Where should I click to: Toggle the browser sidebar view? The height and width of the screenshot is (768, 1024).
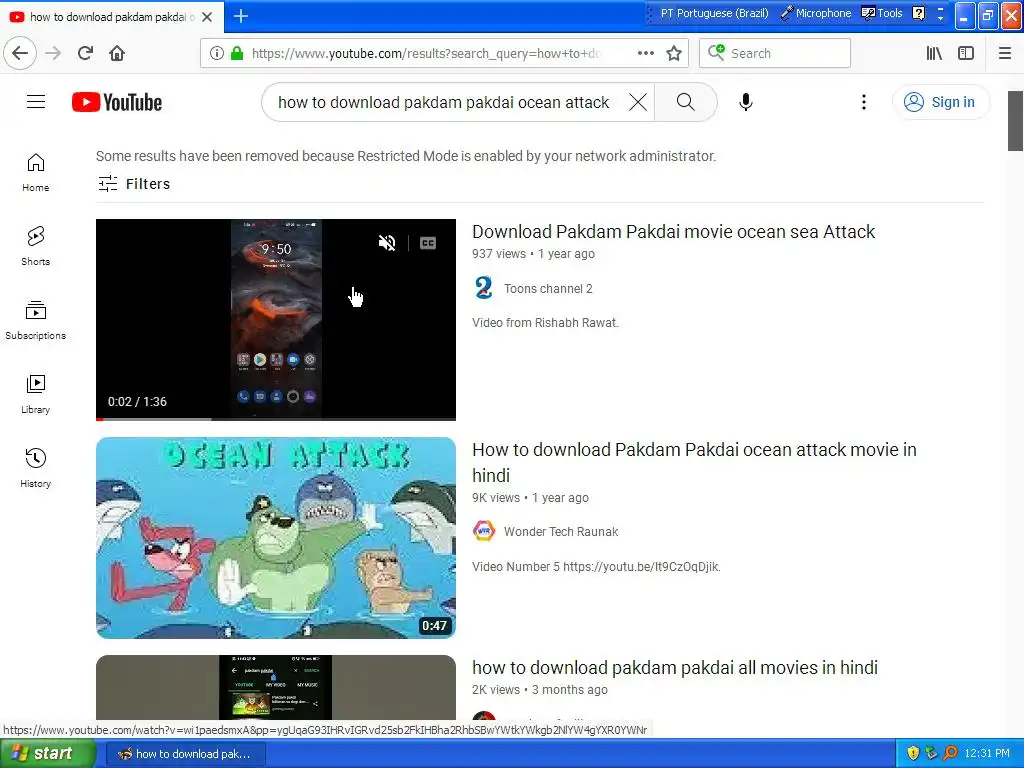pos(966,53)
